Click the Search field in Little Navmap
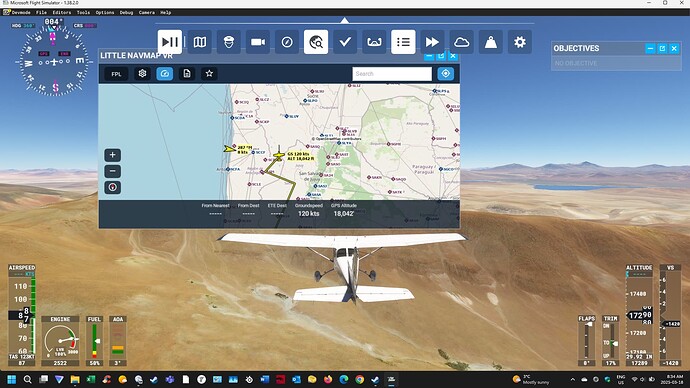 point(392,74)
